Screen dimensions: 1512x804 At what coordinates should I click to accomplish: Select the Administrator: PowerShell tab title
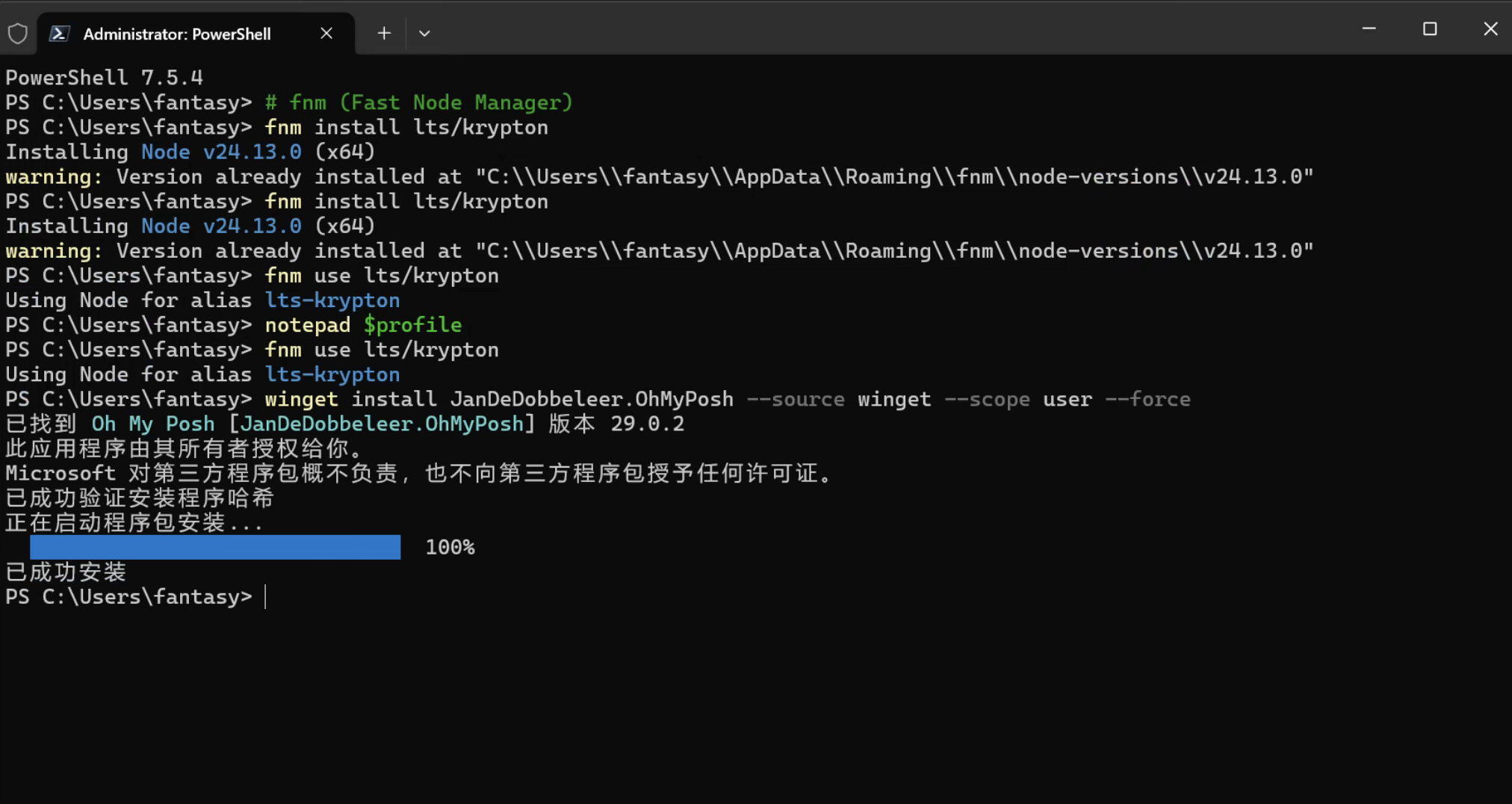click(177, 34)
